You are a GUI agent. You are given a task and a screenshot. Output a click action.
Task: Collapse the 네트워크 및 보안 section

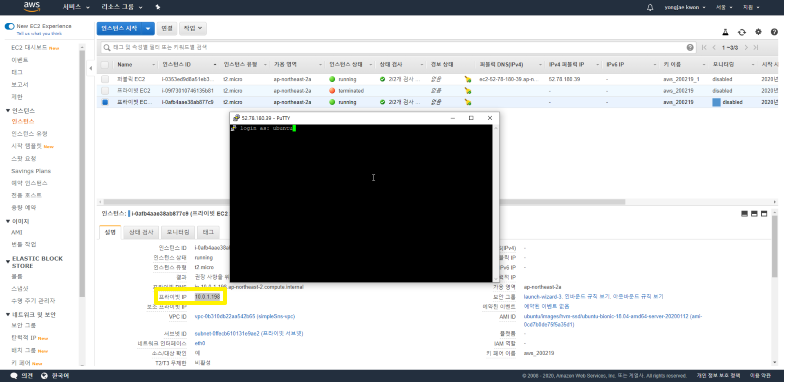point(8,314)
